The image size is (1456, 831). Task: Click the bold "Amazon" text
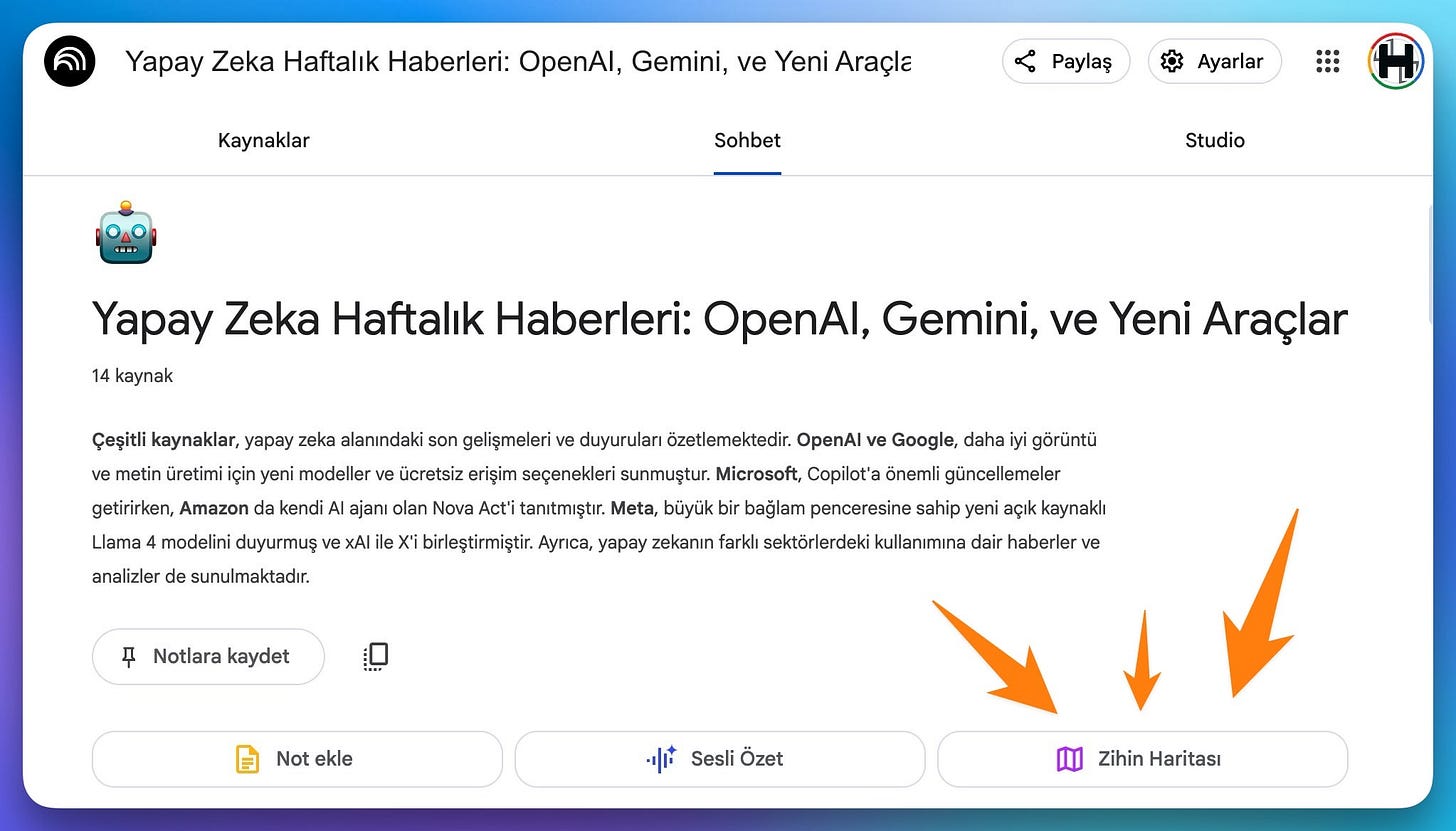tap(215, 508)
